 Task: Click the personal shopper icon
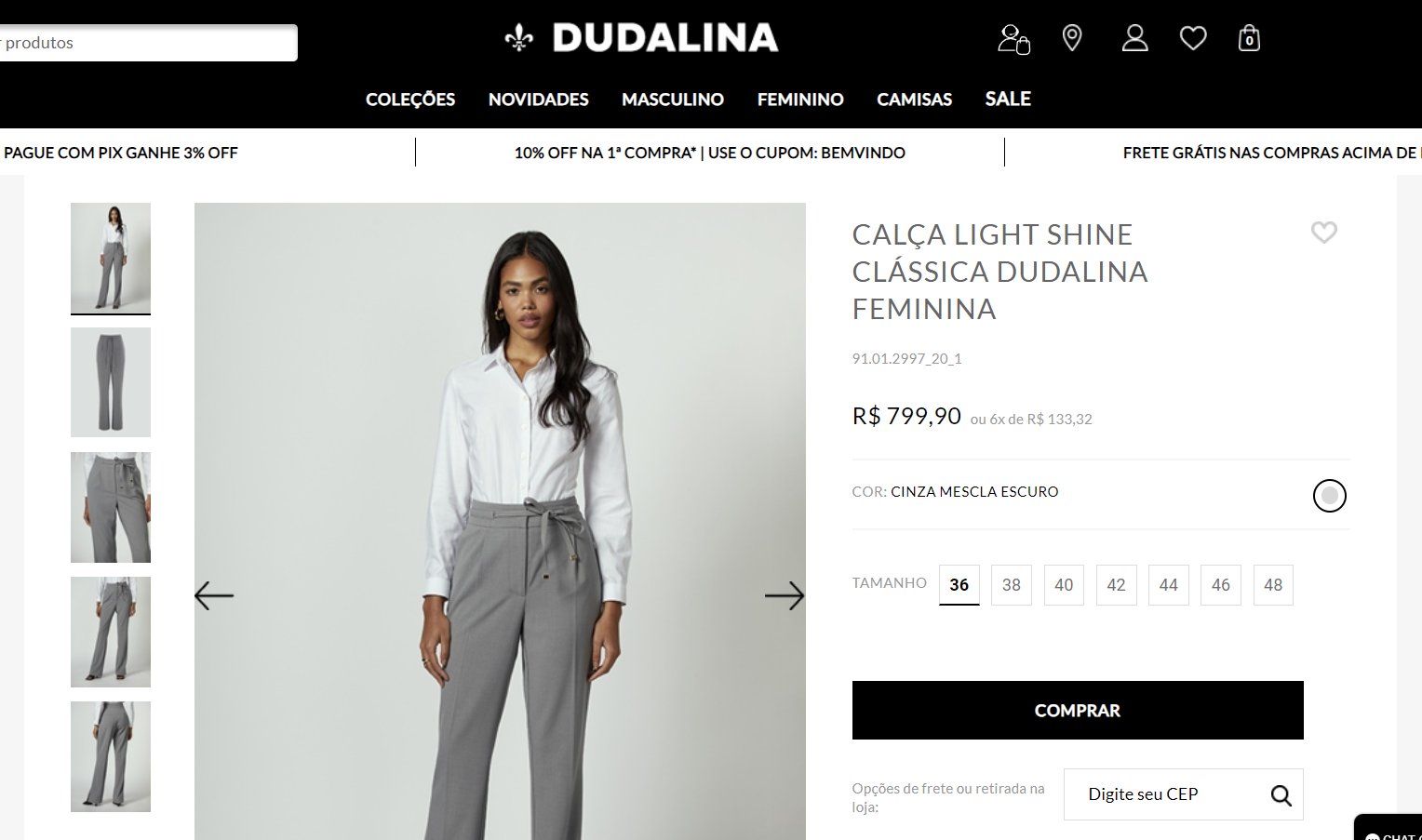[1013, 39]
